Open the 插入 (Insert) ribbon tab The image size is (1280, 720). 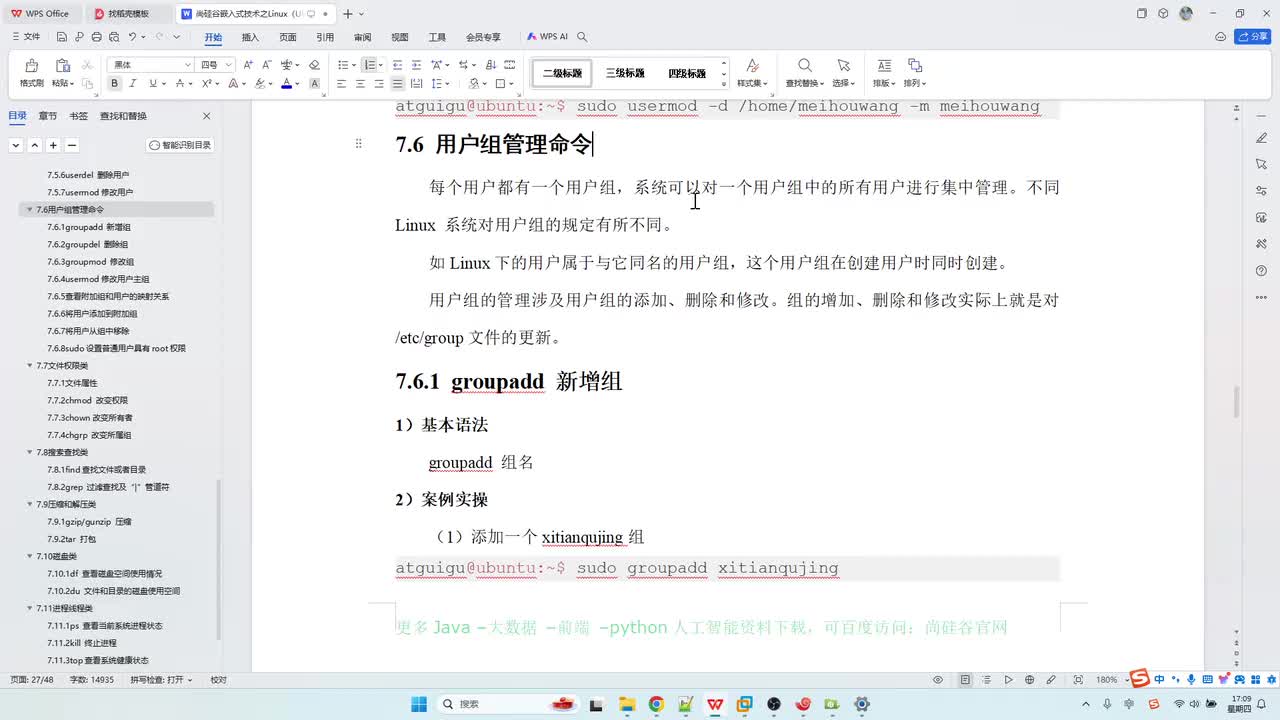250,37
